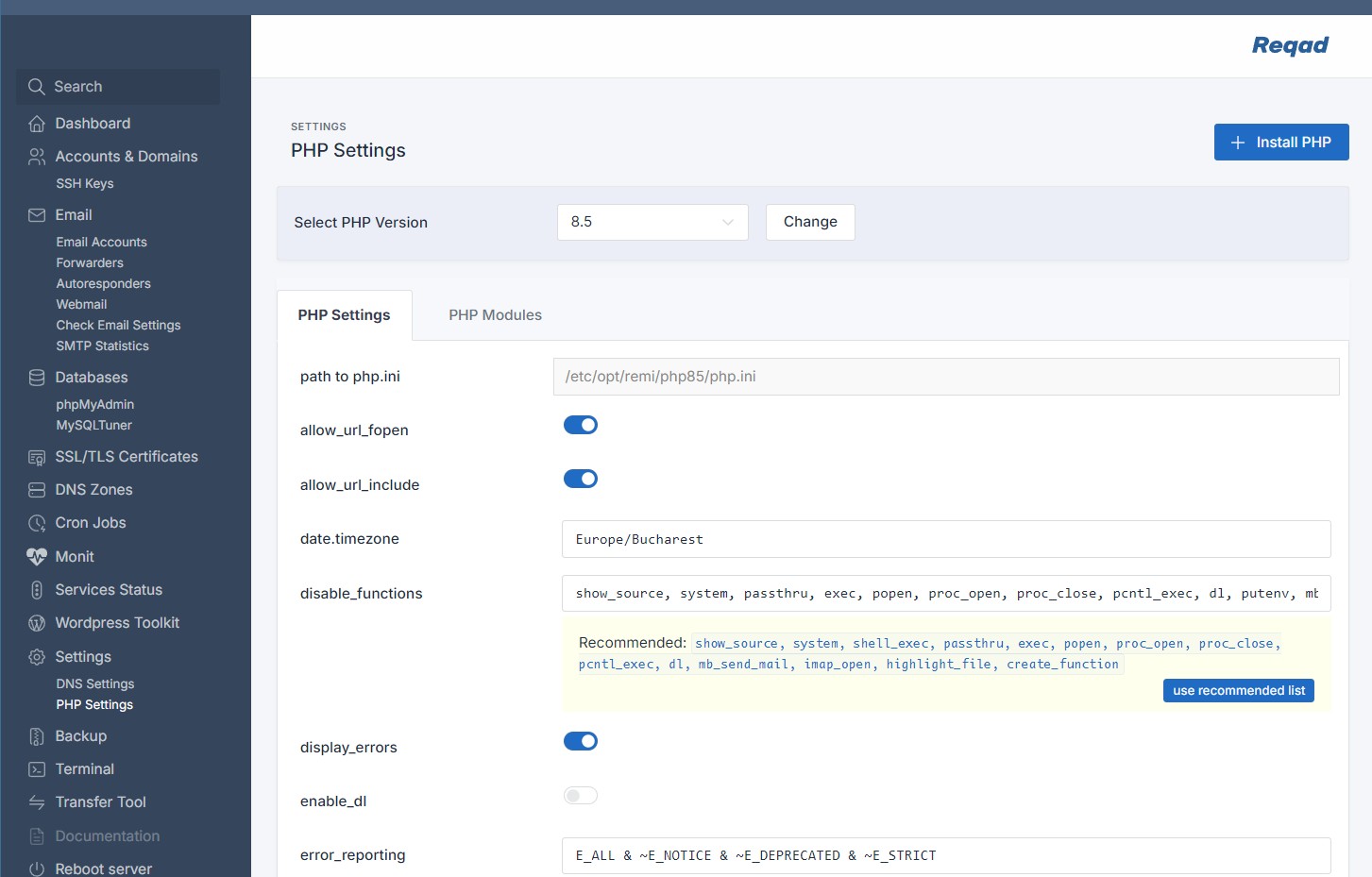Click the error_reporting input field

pyautogui.click(x=946, y=856)
